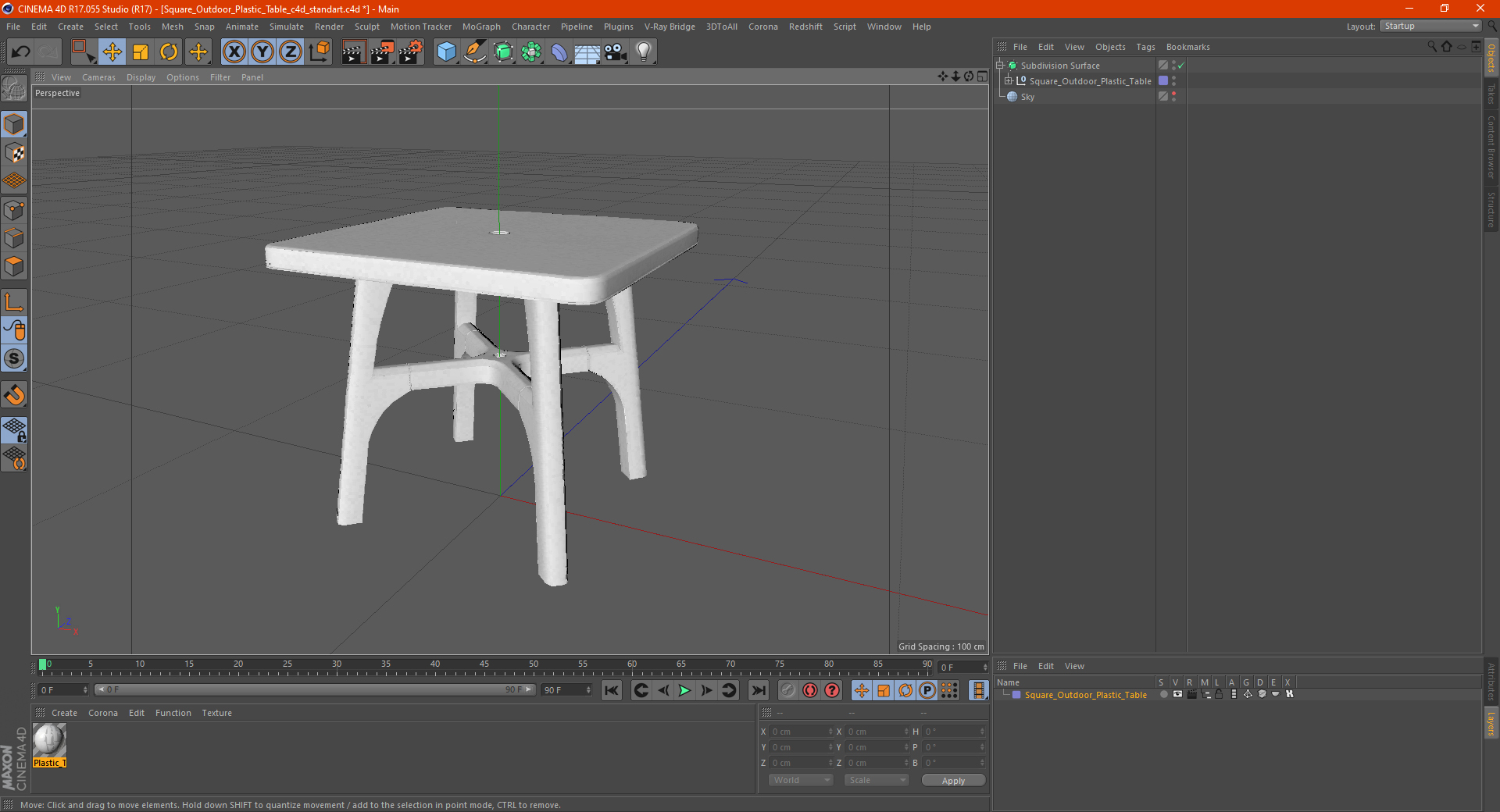The width and height of the screenshot is (1500, 812).
Task: Toggle layer visibility eye for Square_Outdoor_Plastic_Table
Action: (1177, 694)
